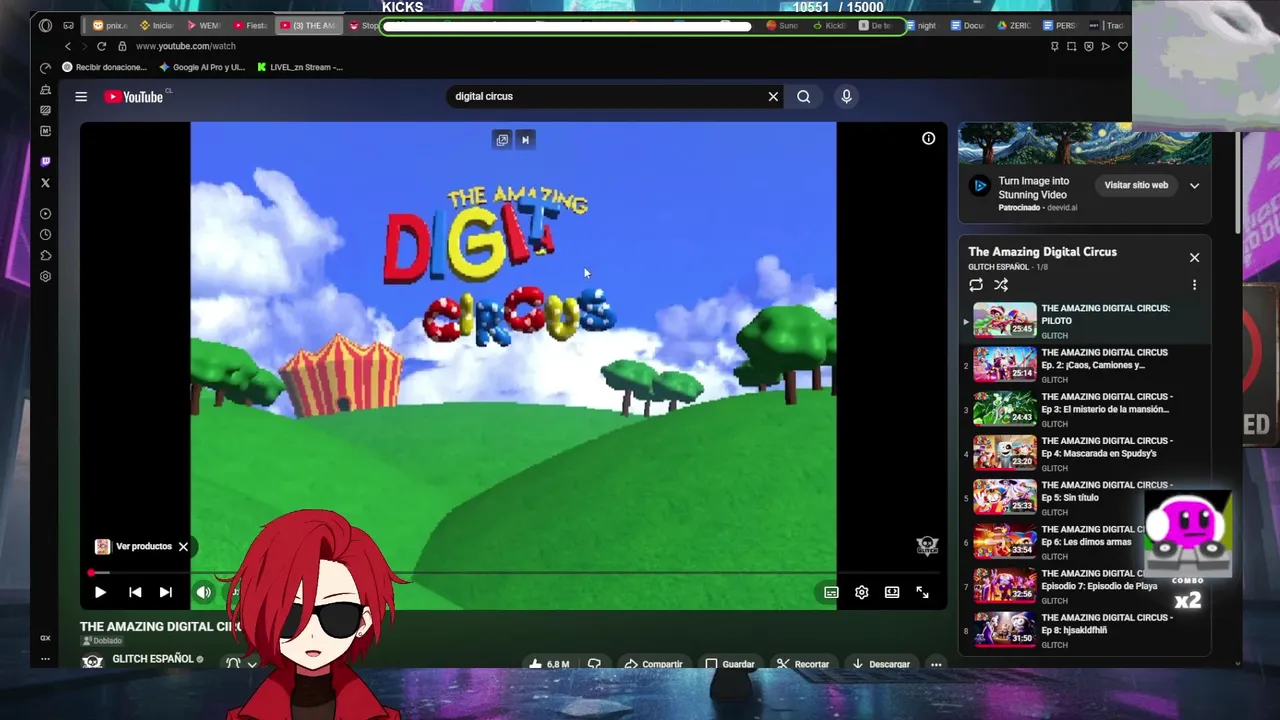
Task: Switch to the 'Docu' Google Docs tab
Action: pyautogui.click(x=968, y=25)
